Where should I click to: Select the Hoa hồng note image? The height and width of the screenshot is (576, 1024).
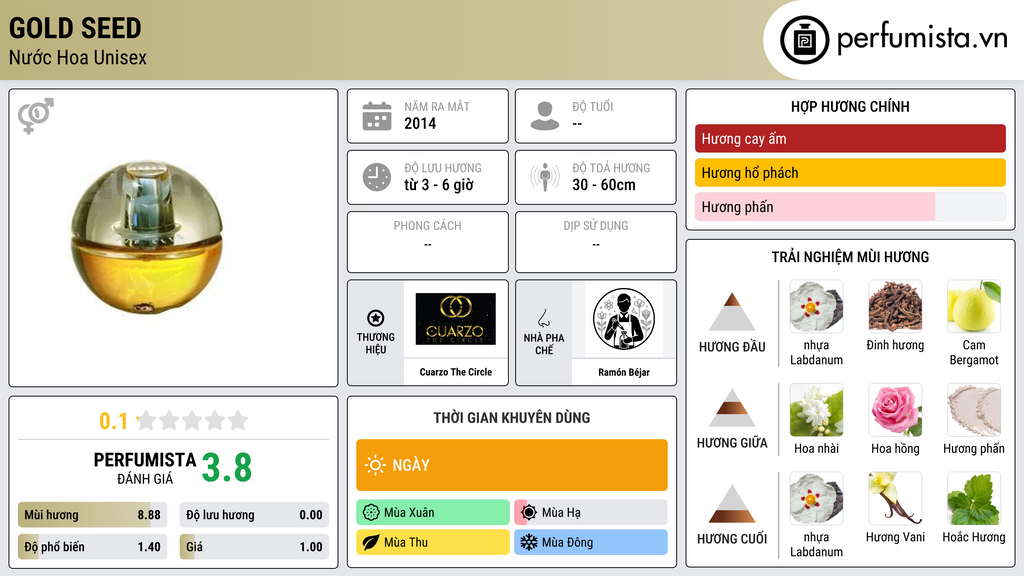coord(895,410)
